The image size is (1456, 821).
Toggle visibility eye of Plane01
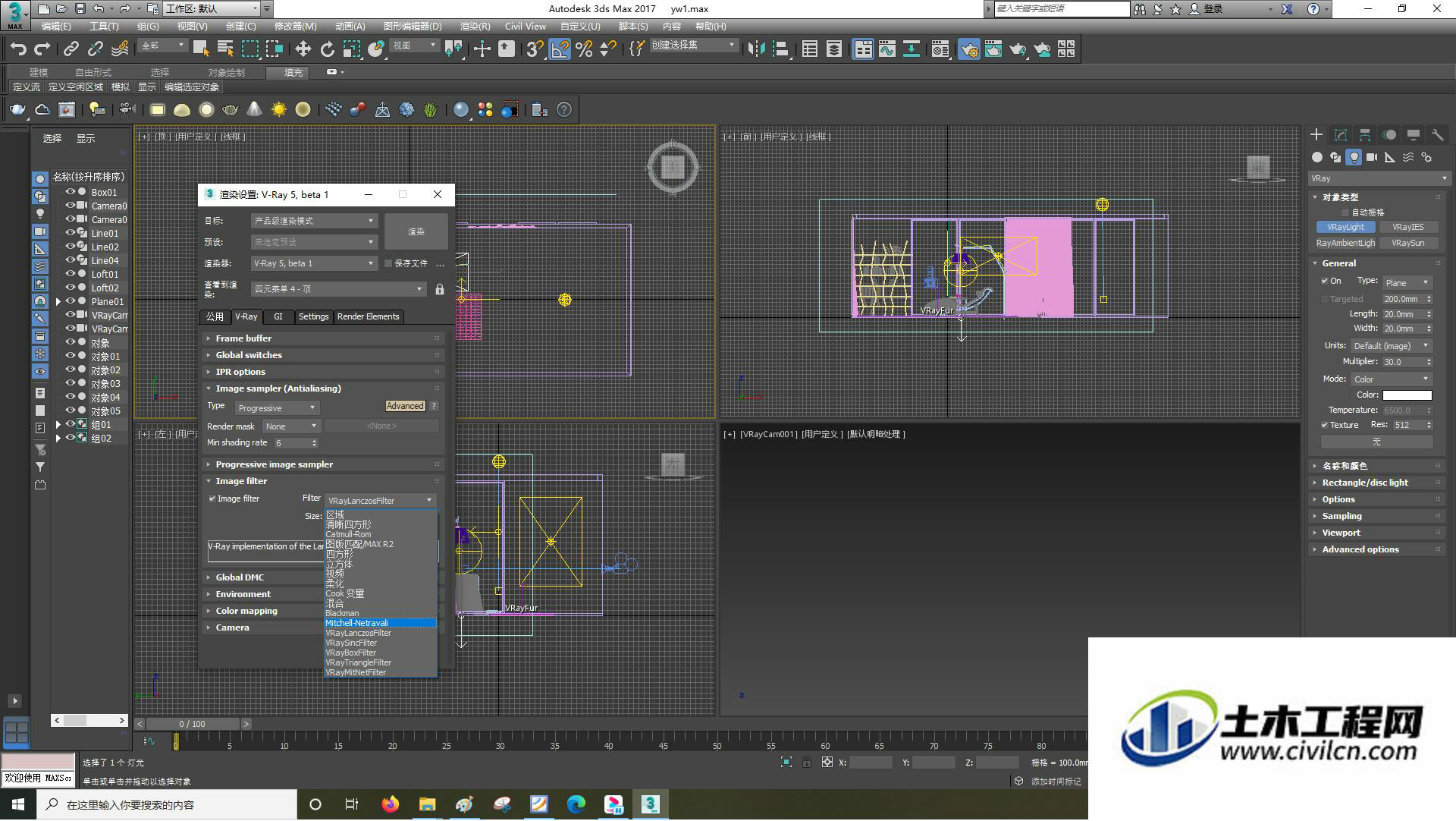[70, 301]
